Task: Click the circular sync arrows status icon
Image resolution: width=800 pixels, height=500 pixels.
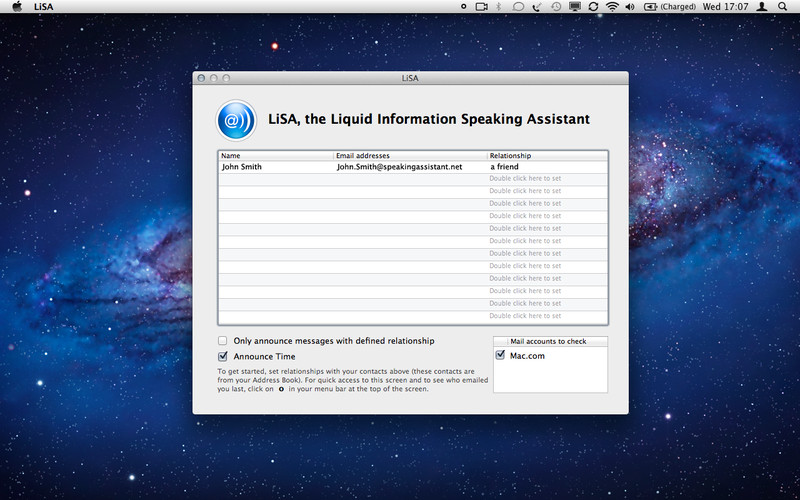Action: [x=593, y=7]
